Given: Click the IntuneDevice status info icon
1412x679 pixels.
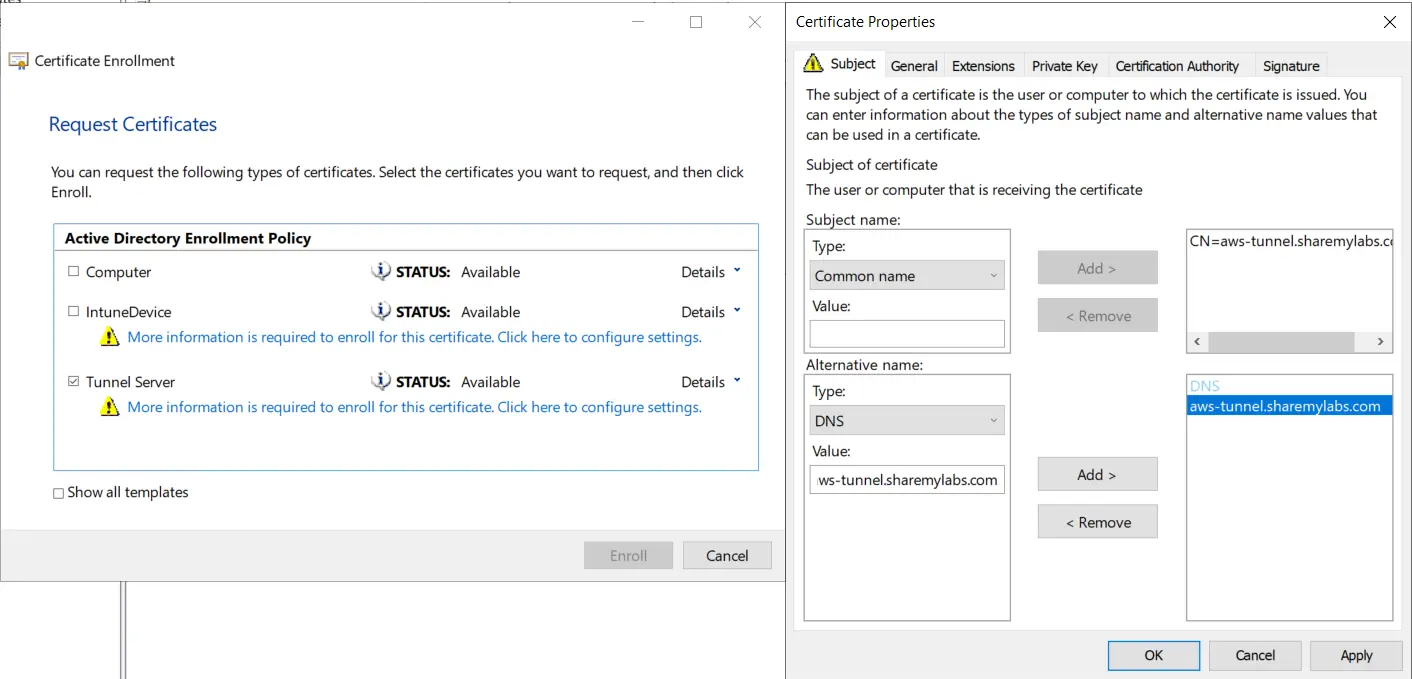Looking at the screenshot, I should (x=380, y=311).
